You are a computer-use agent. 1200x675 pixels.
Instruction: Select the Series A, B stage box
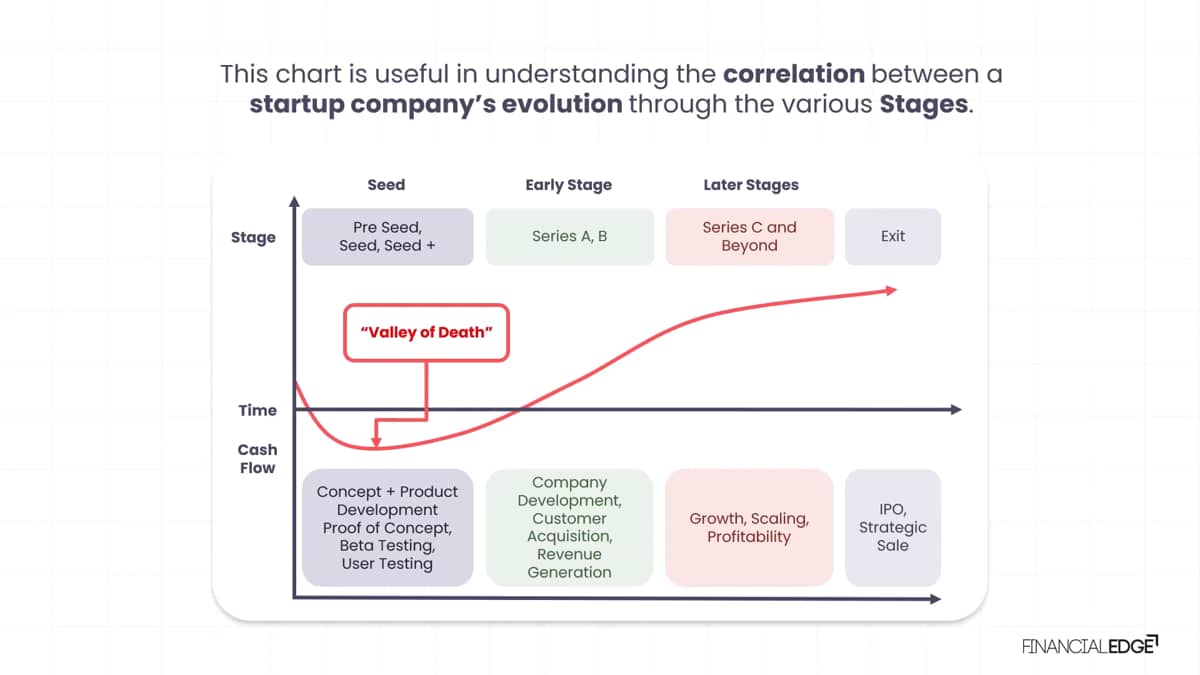(x=570, y=237)
